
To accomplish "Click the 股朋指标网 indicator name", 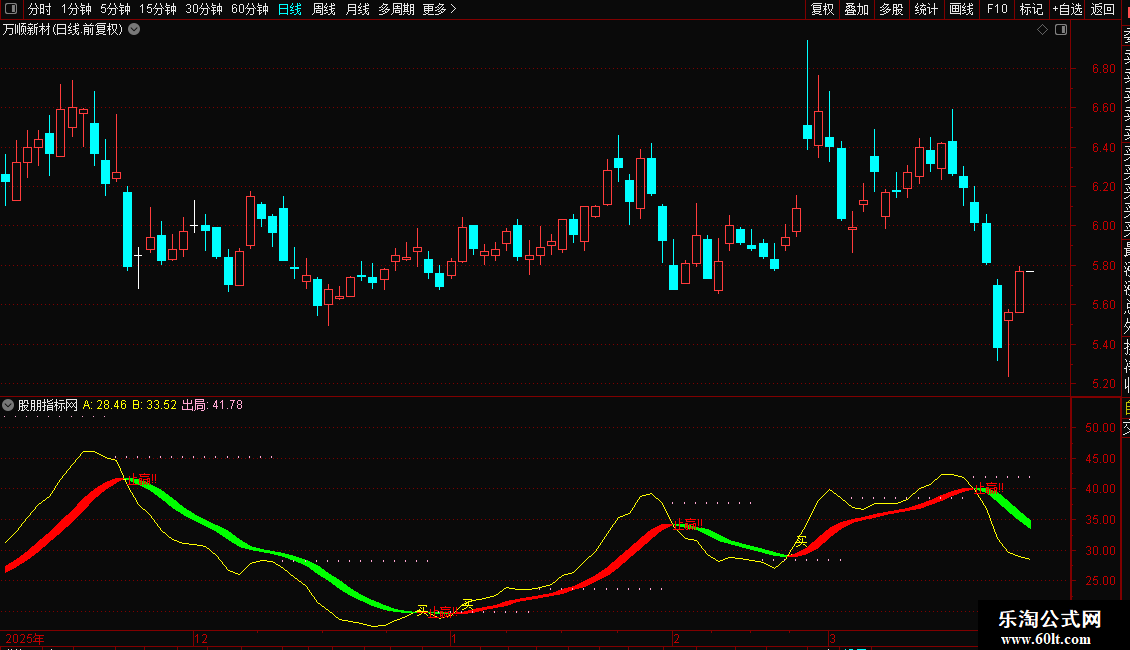I will pos(48,405).
